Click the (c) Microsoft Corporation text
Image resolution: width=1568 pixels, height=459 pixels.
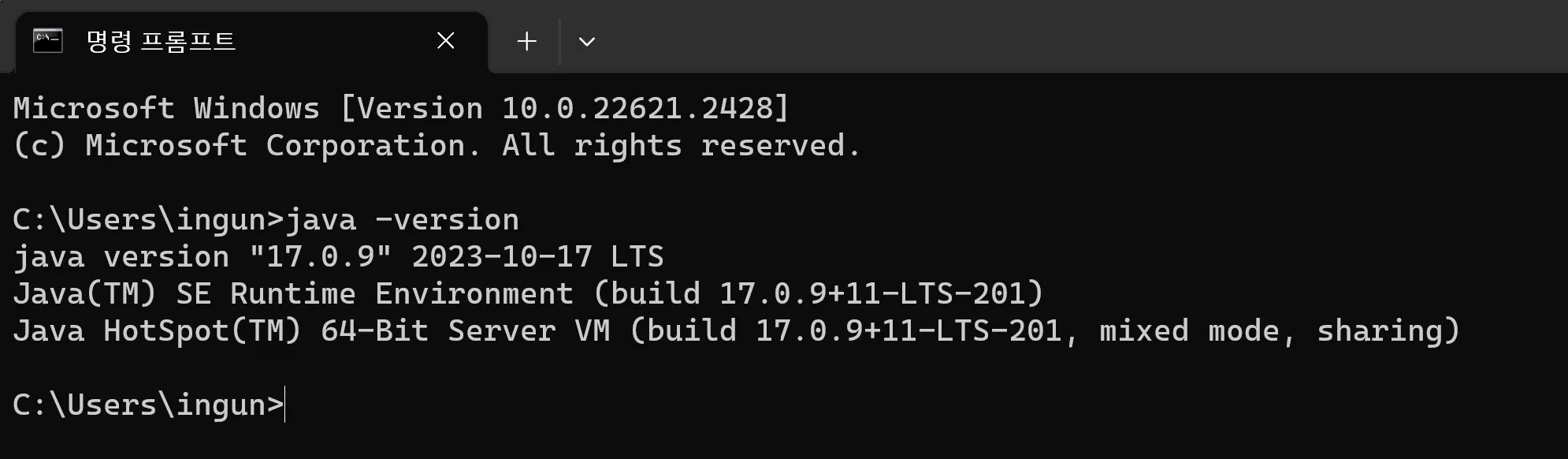click(x=247, y=146)
